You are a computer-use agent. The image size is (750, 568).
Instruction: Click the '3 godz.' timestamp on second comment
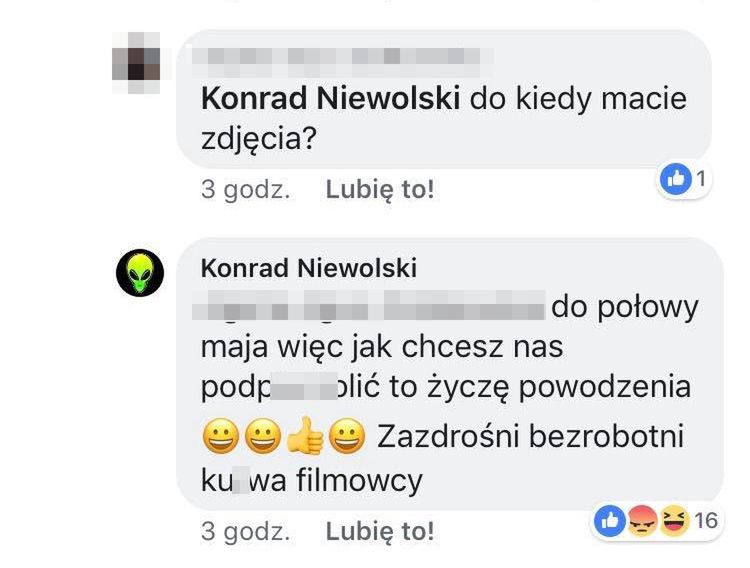tap(246, 531)
